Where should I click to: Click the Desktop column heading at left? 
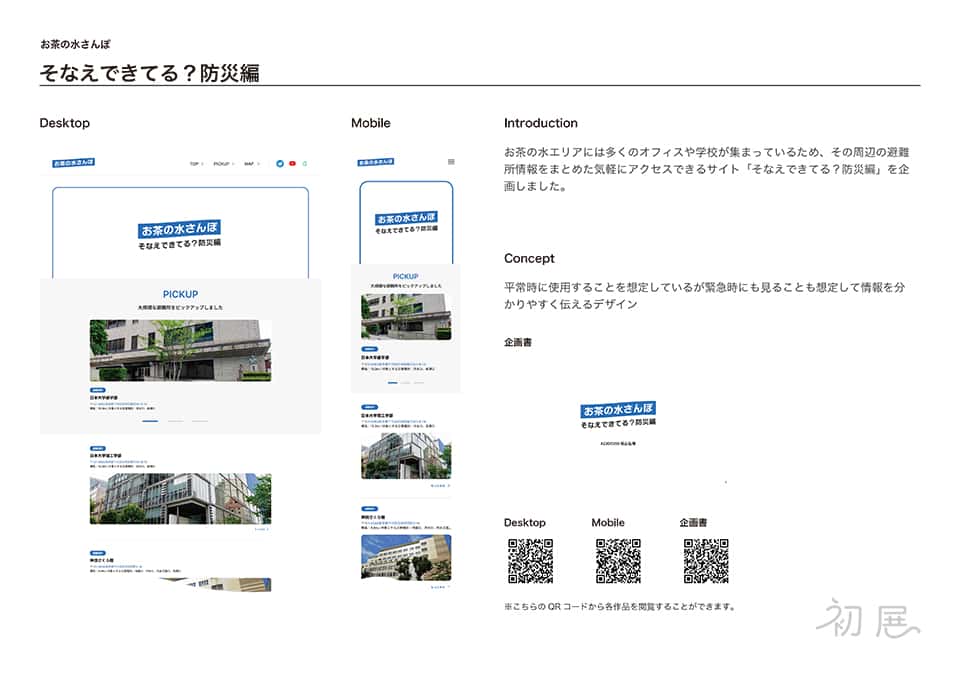[64, 123]
